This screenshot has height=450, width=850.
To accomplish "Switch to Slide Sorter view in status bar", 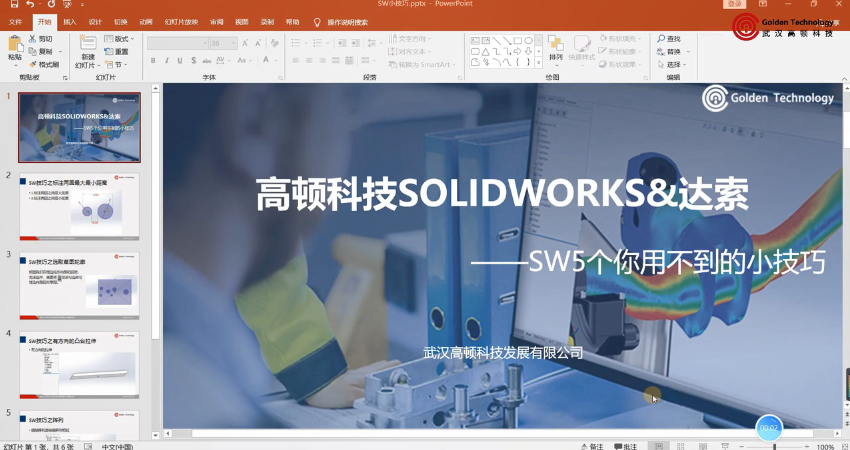I will 680,446.
